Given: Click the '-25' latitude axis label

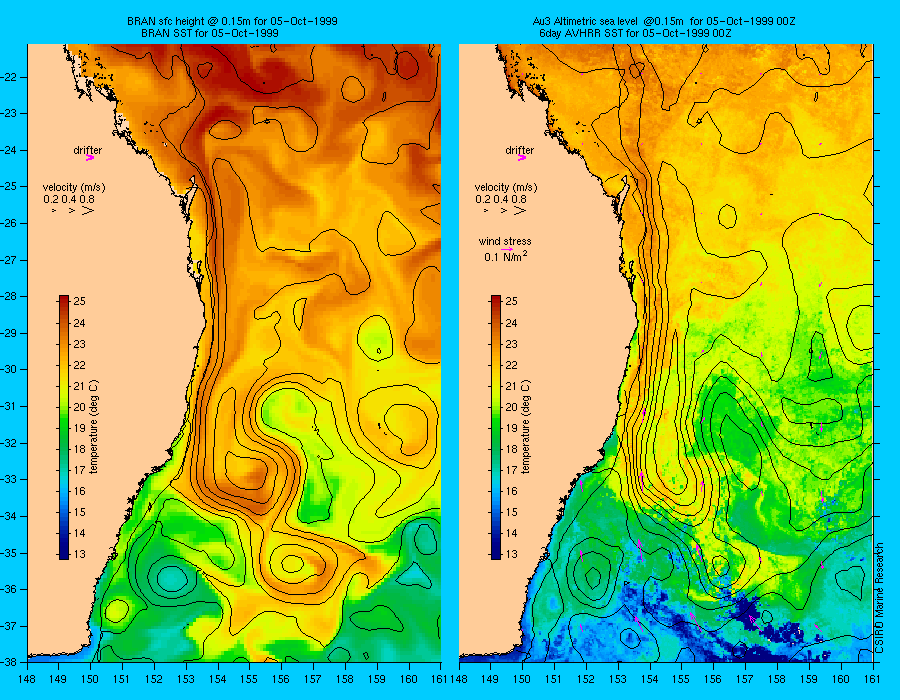Looking at the screenshot, I should coord(9,186).
